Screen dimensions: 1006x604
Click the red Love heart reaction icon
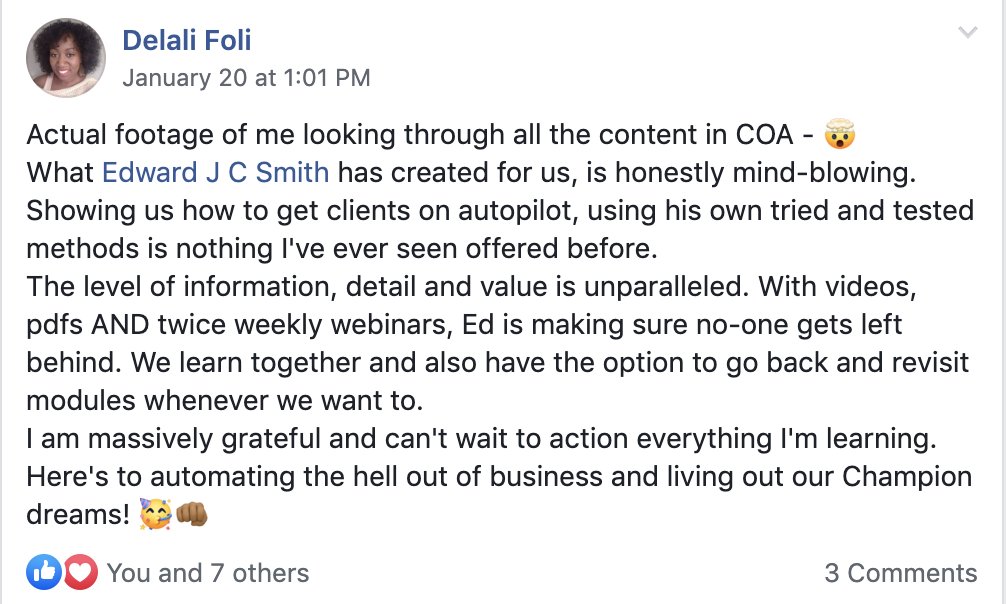pos(80,573)
